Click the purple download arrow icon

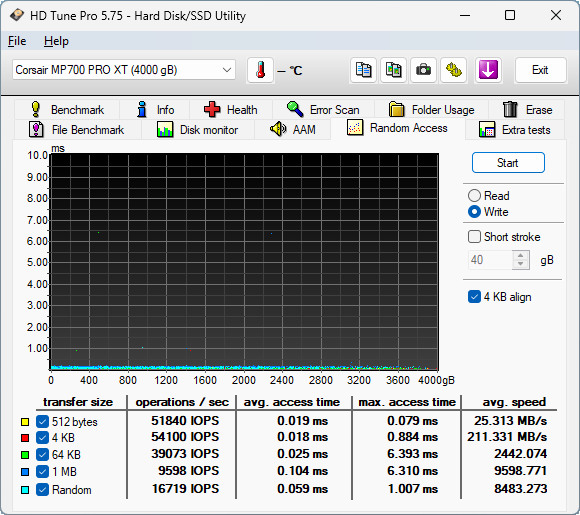(488, 70)
